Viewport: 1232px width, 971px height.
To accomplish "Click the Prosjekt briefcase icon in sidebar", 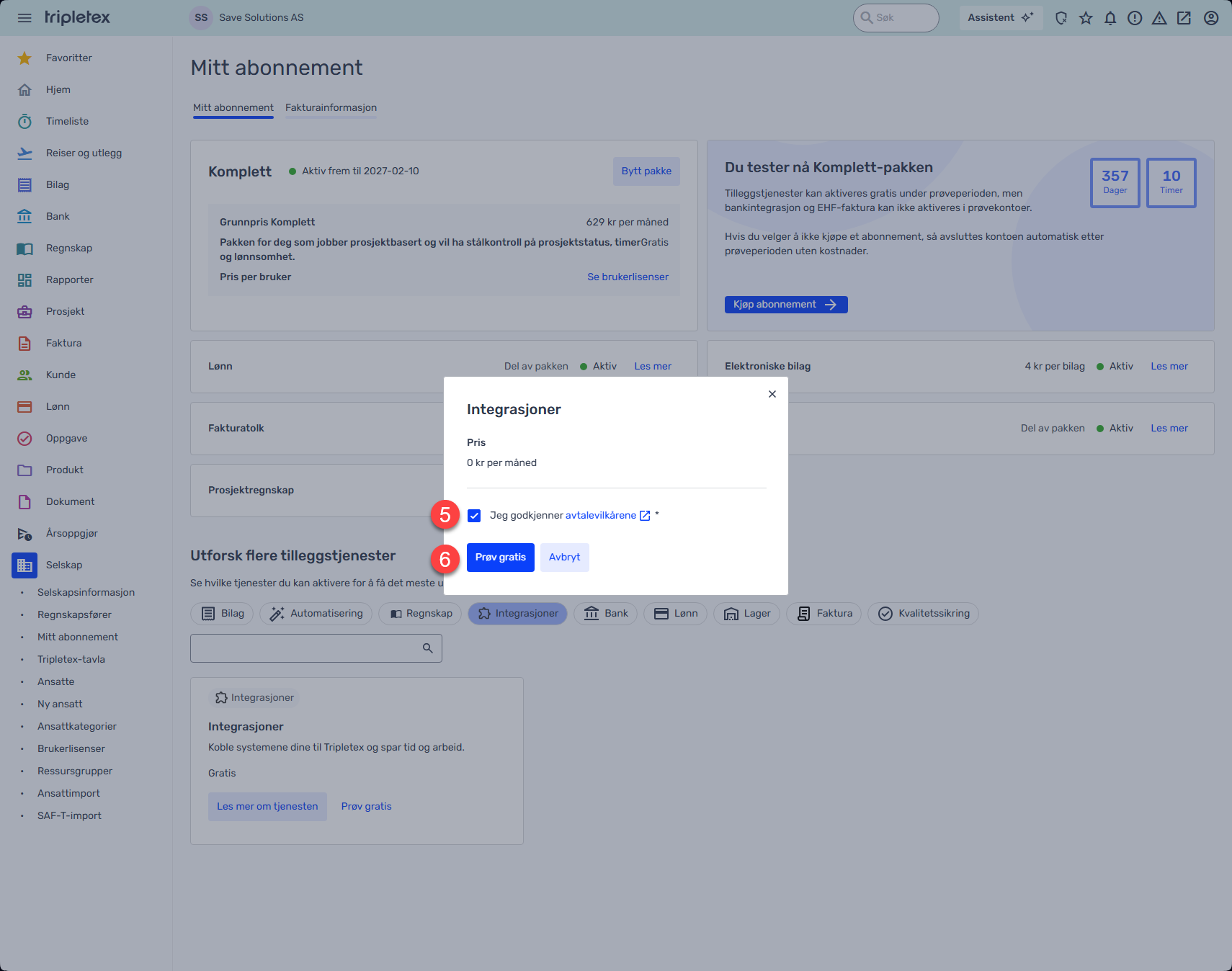I will tap(24, 311).
